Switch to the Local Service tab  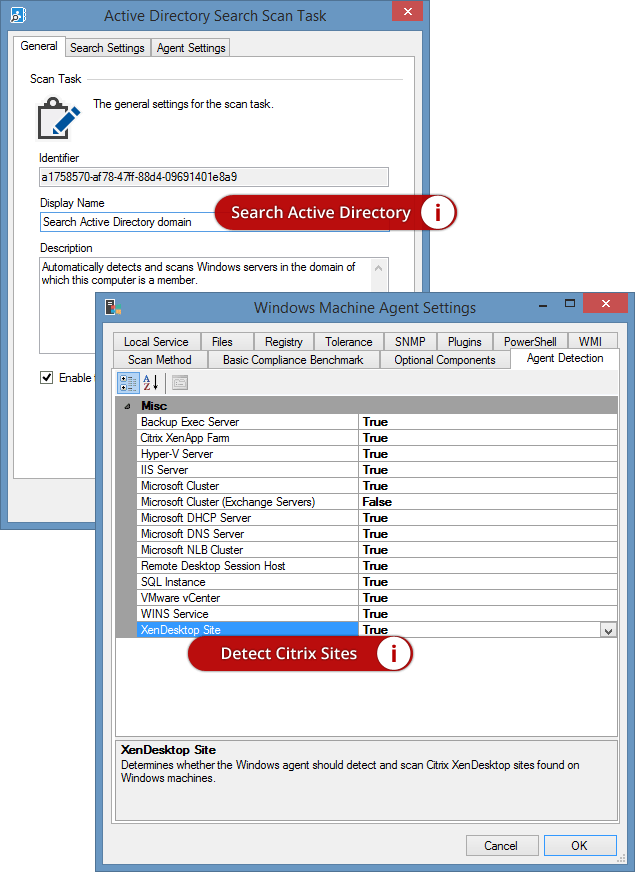click(x=156, y=341)
